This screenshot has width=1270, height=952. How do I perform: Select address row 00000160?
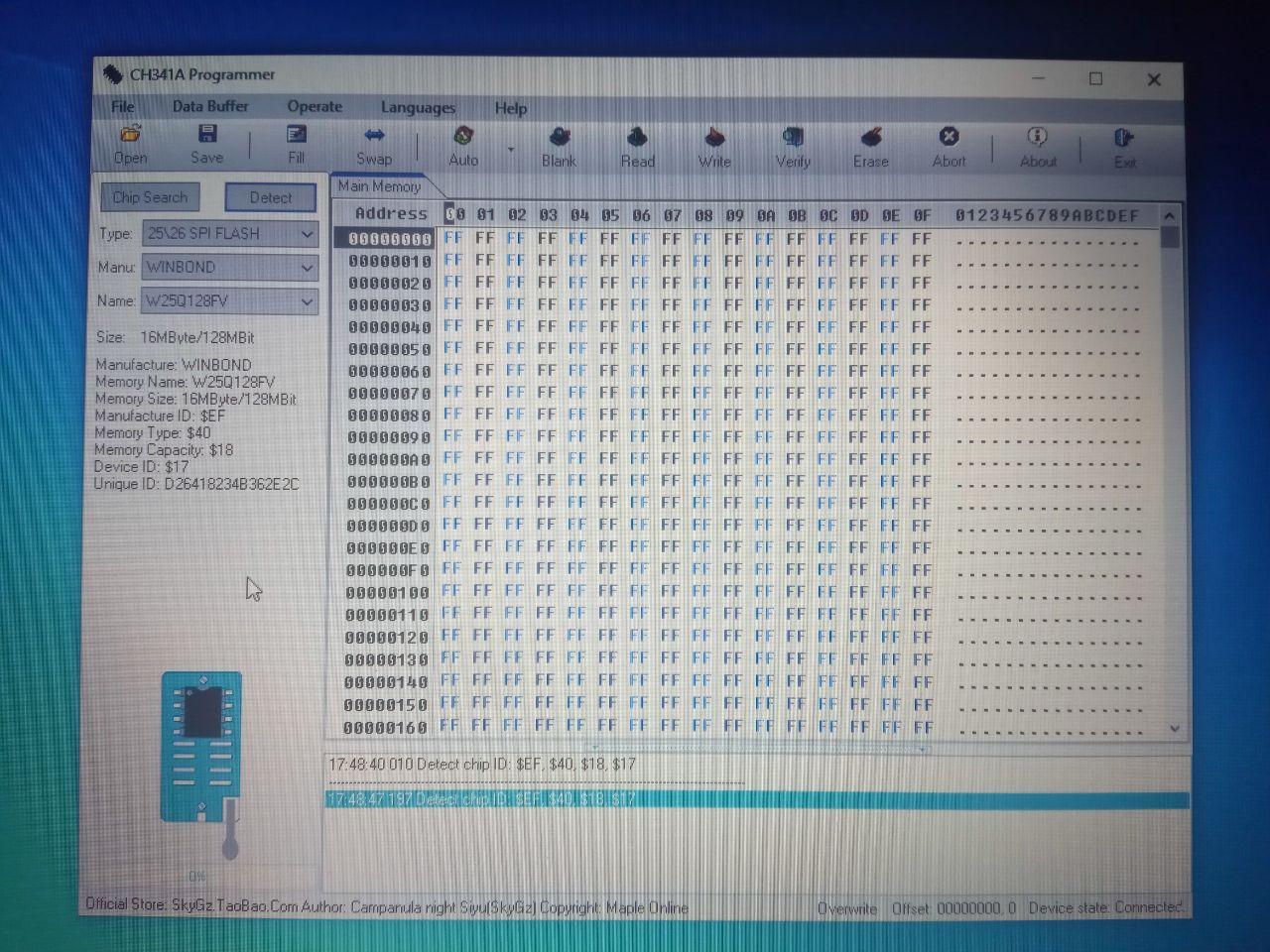point(385,728)
